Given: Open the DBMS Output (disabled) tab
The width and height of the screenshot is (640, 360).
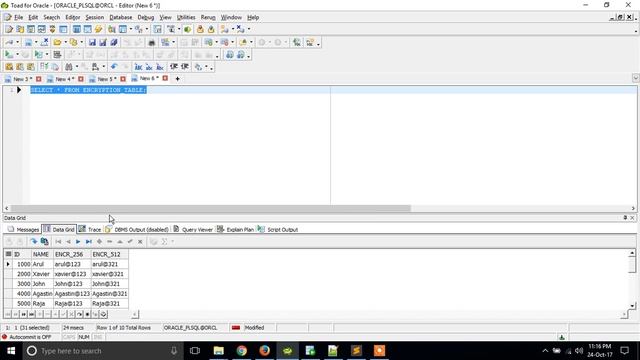Looking at the screenshot, I should click(137, 229).
